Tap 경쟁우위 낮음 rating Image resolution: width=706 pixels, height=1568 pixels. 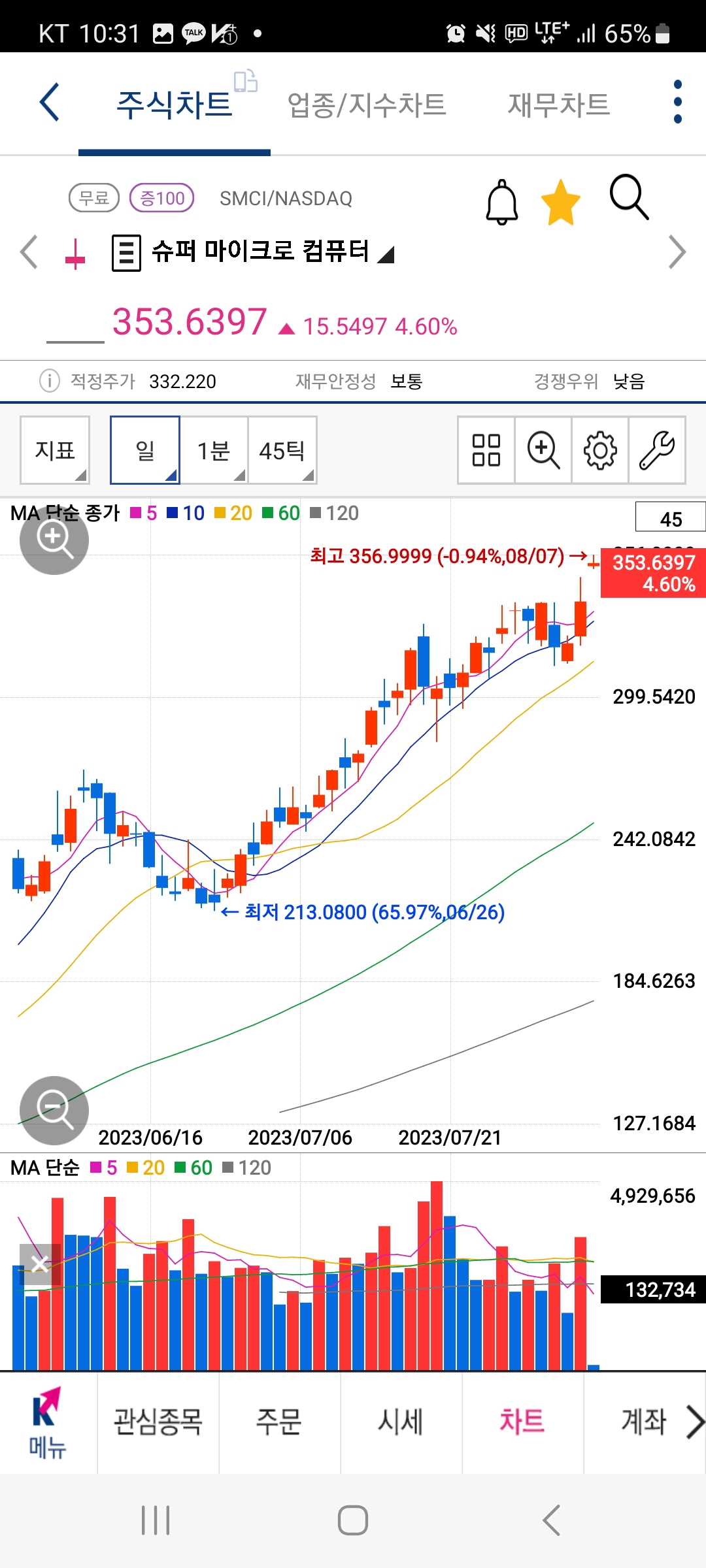coord(589,381)
